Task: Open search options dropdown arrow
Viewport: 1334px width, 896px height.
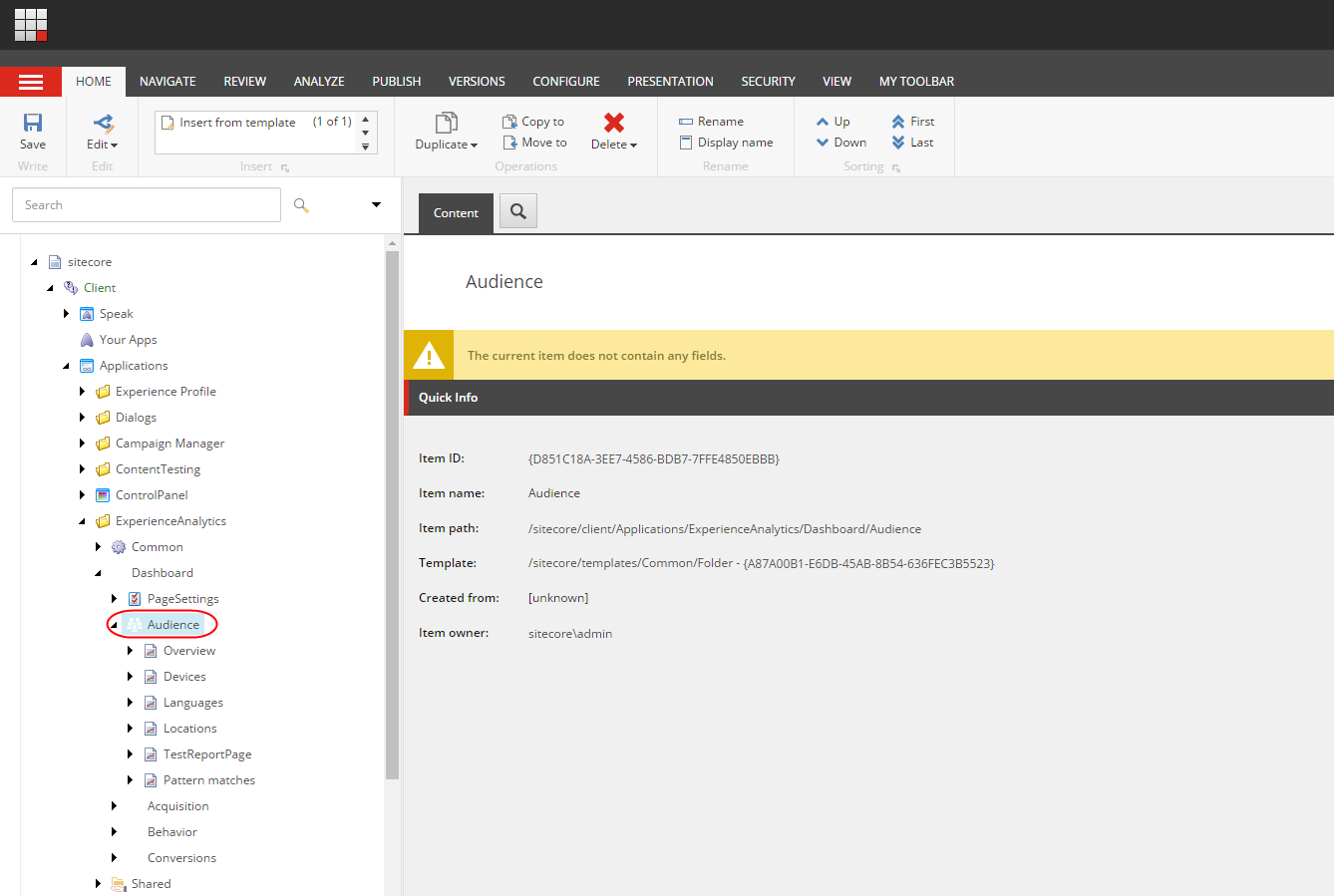Action: click(x=376, y=205)
